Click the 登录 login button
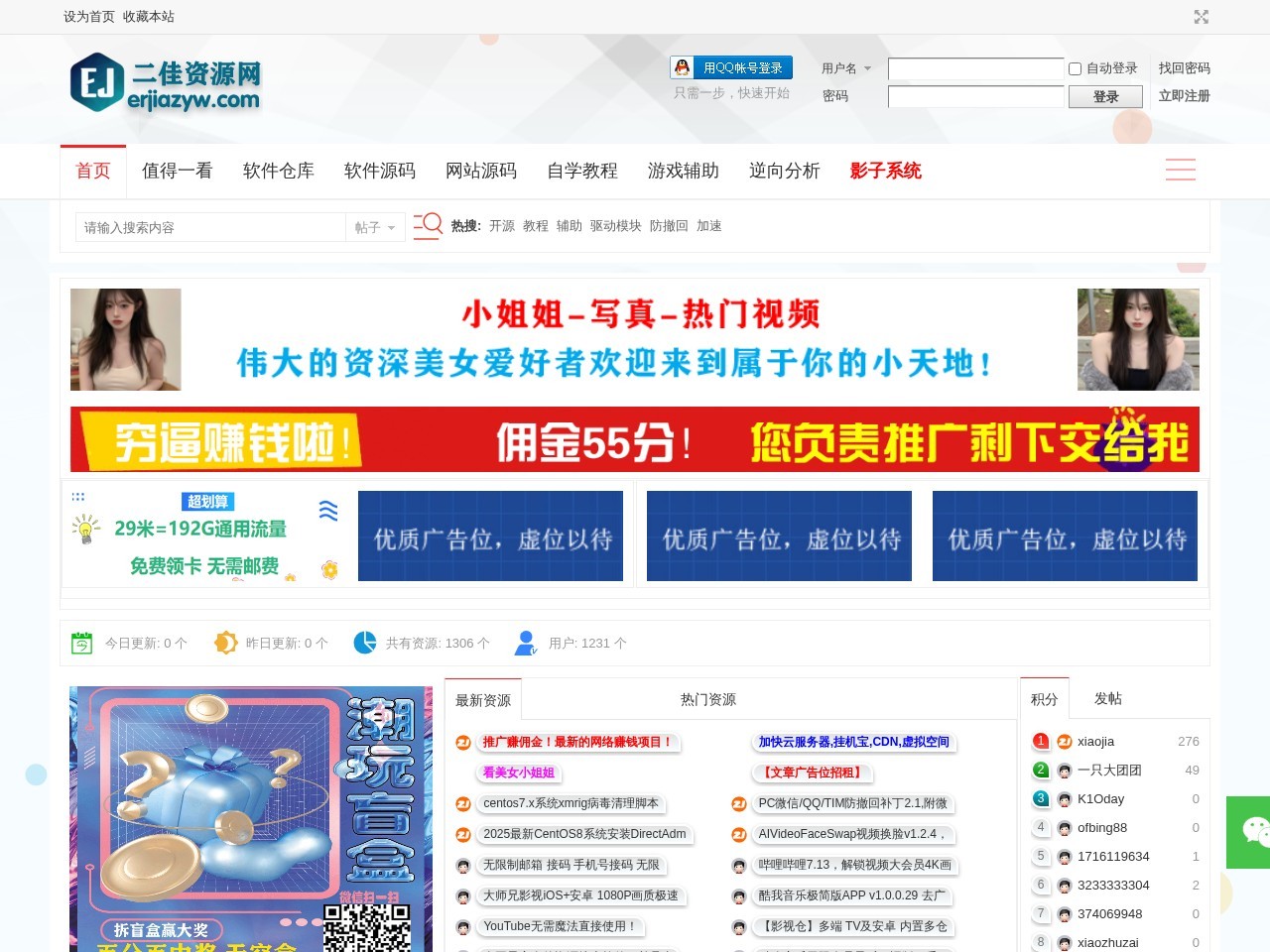 (1104, 96)
